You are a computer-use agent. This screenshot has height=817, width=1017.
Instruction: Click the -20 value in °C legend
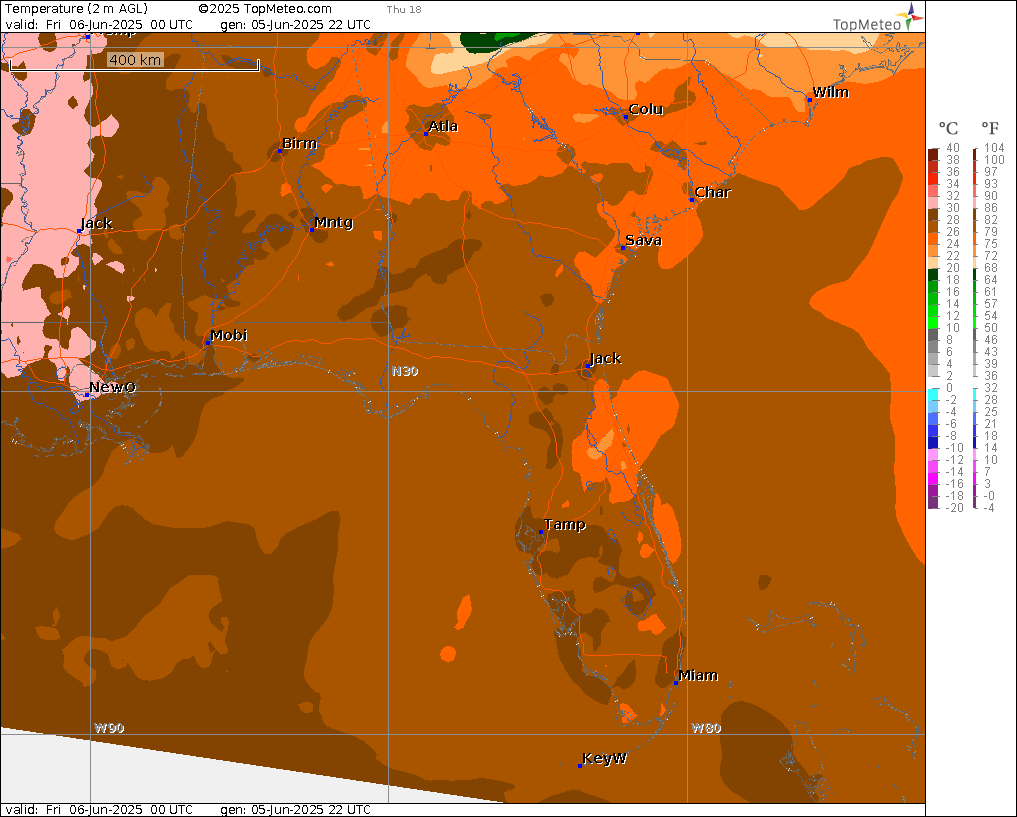coord(953,508)
